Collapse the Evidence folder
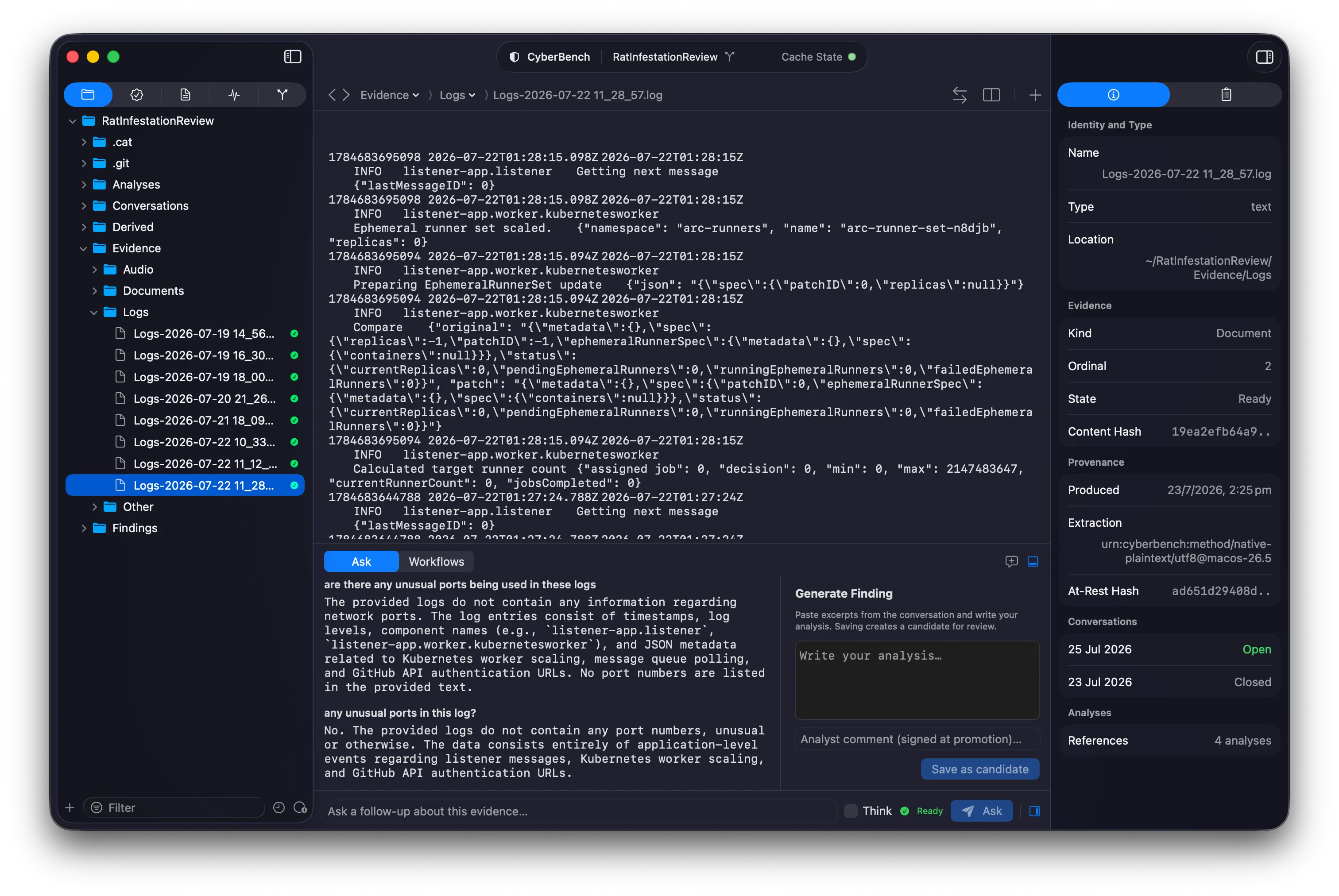The width and height of the screenshot is (1339, 896). click(x=84, y=248)
